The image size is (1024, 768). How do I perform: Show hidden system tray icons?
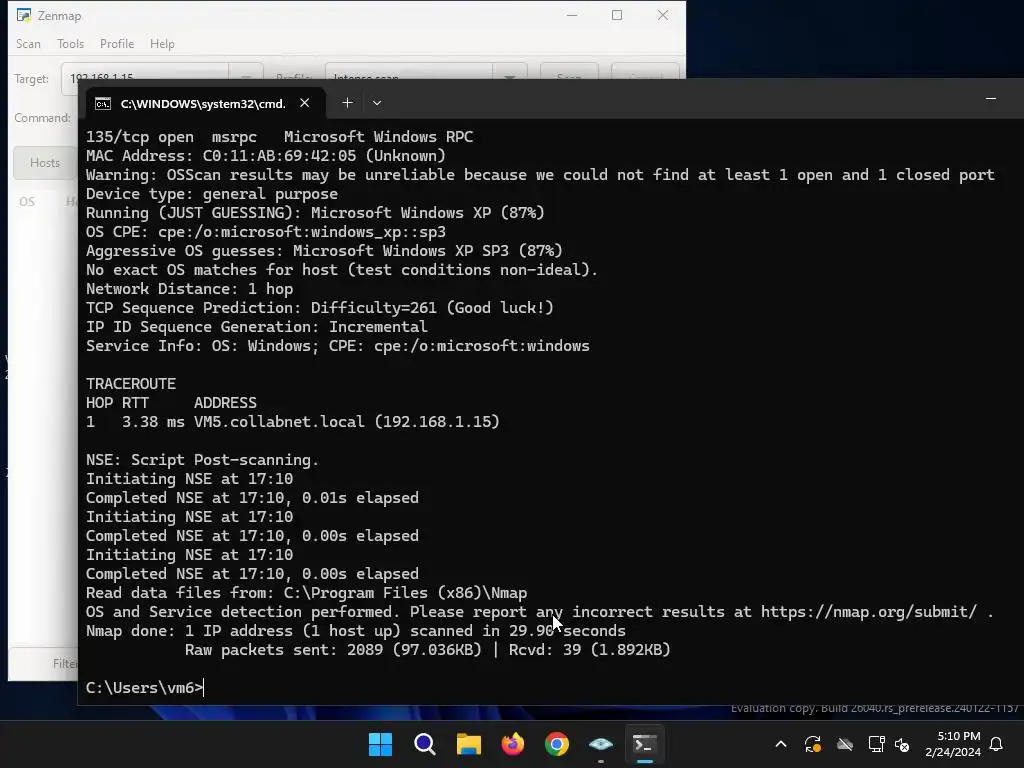point(780,744)
